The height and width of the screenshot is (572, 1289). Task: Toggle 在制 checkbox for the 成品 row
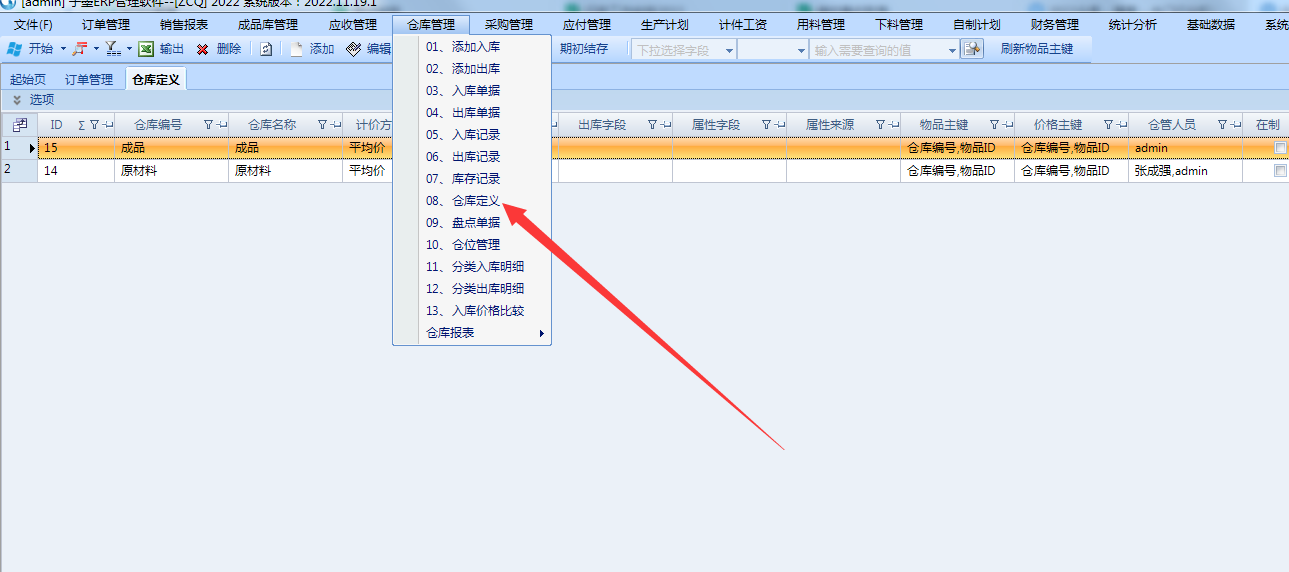click(x=1280, y=148)
